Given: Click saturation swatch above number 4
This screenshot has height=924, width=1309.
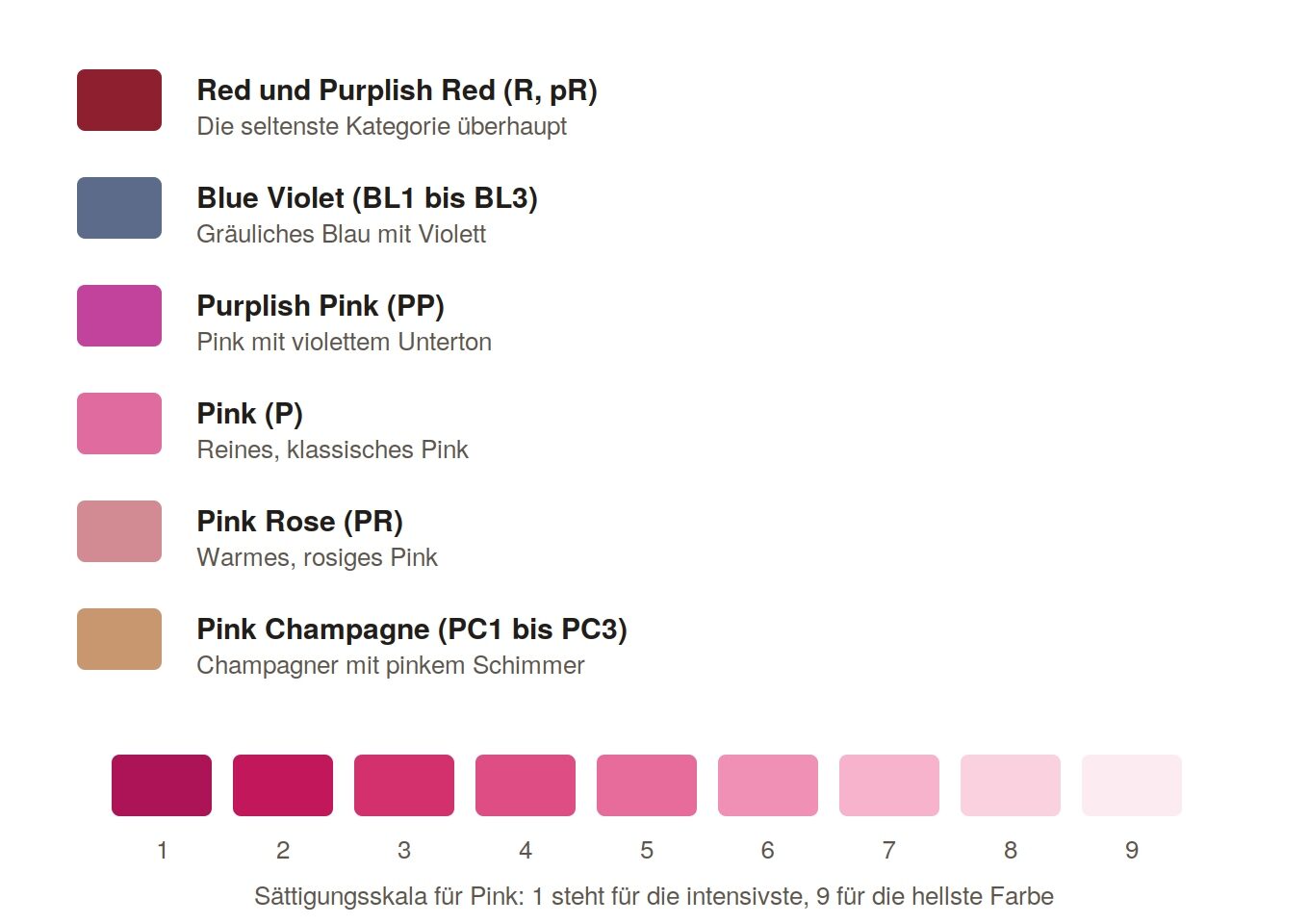Looking at the screenshot, I should [526, 785].
